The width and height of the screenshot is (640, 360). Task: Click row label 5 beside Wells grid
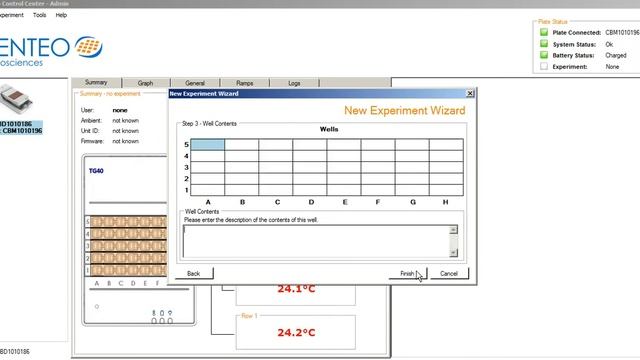point(187,144)
